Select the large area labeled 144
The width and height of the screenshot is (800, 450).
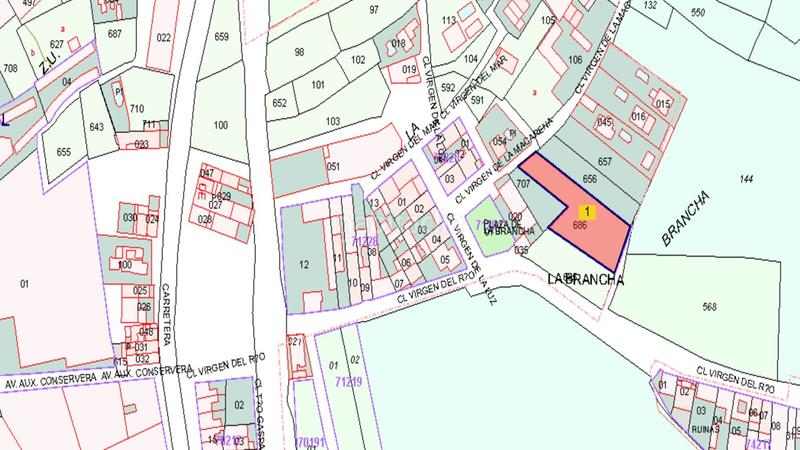pyautogui.click(x=745, y=180)
